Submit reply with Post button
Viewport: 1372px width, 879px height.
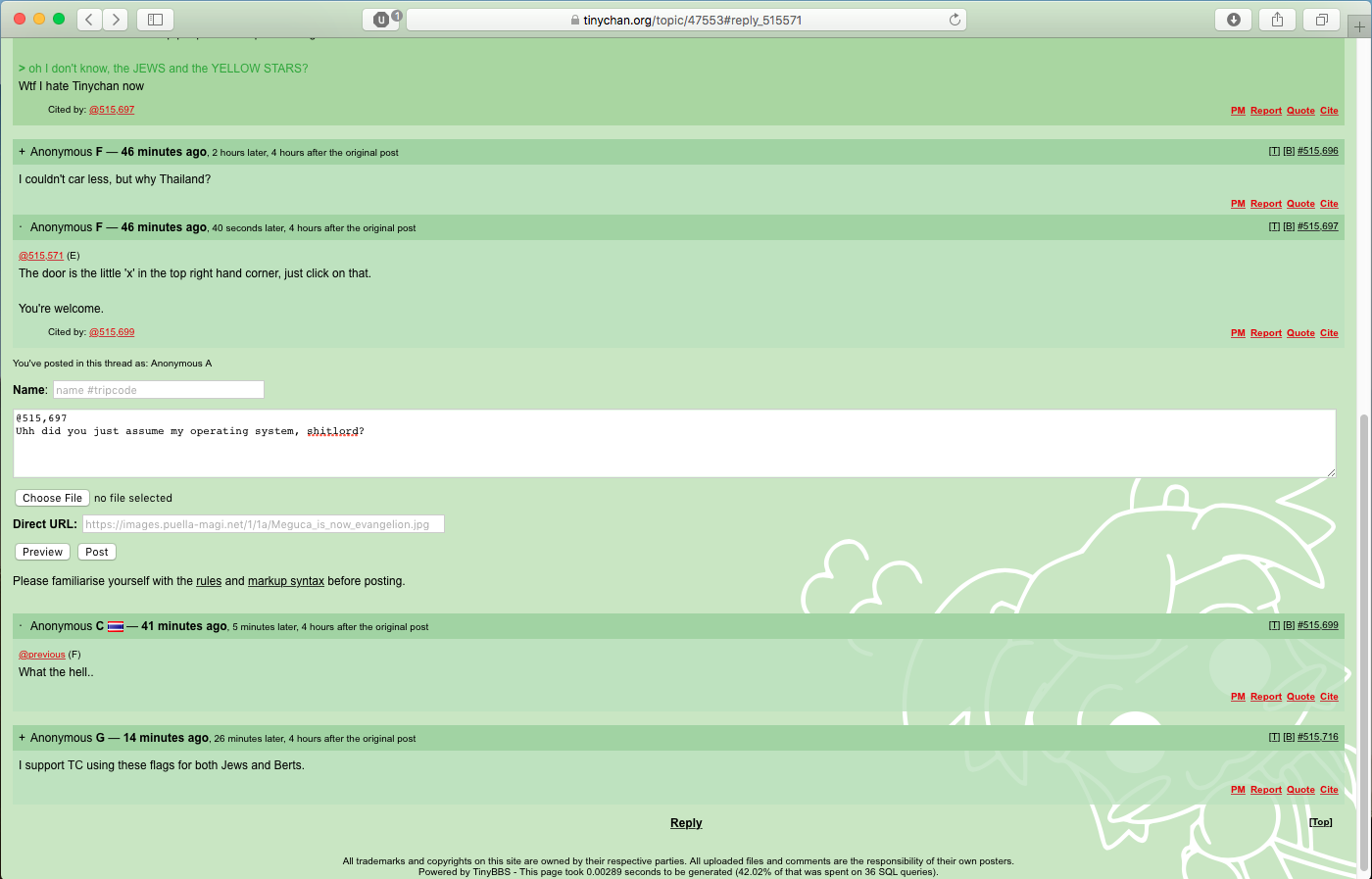pos(96,552)
